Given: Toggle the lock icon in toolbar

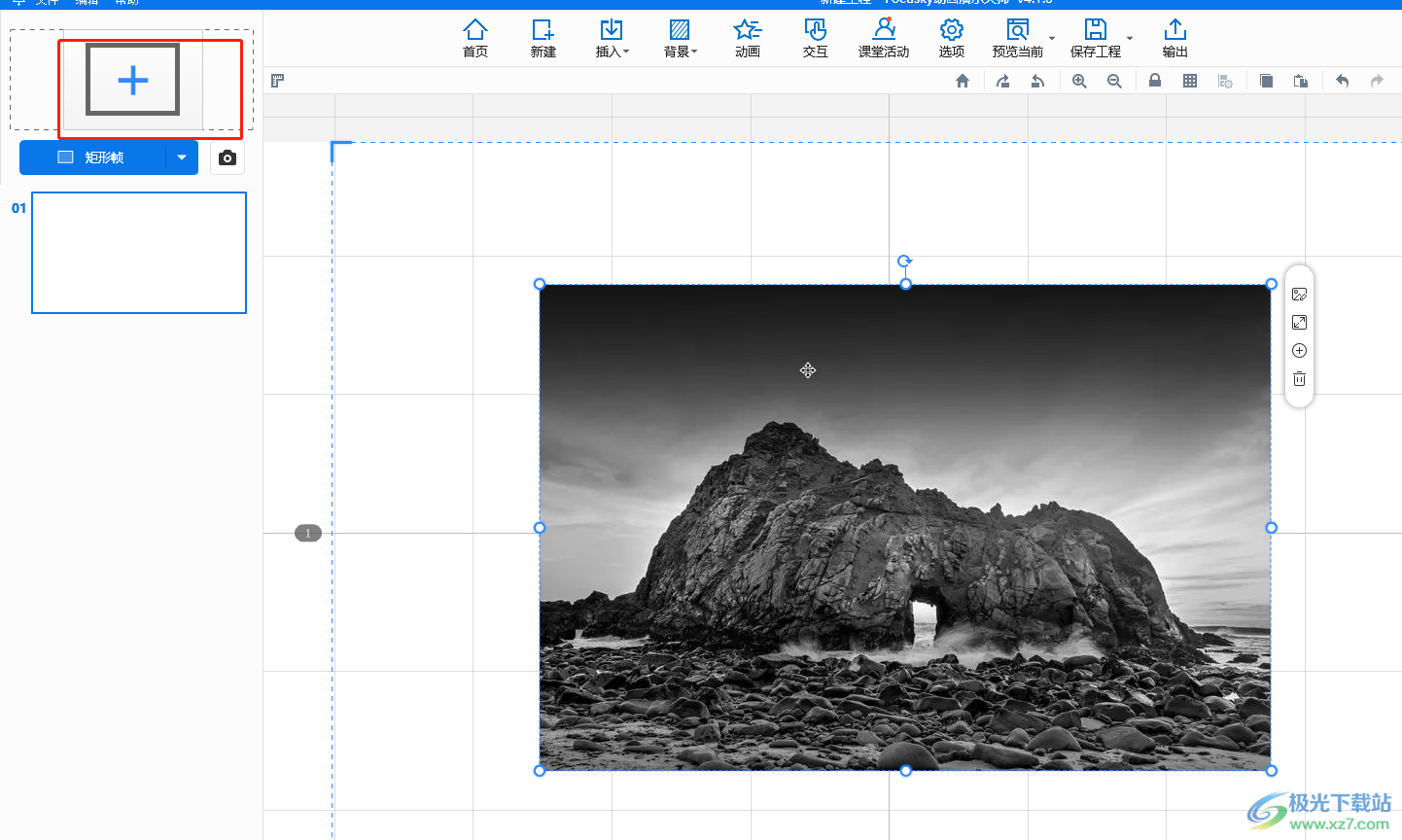Looking at the screenshot, I should tap(1155, 81).
